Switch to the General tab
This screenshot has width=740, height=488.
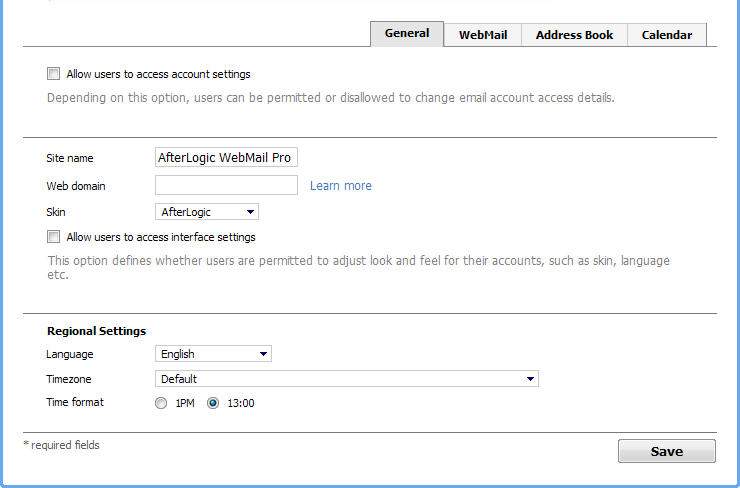(407, 34)
